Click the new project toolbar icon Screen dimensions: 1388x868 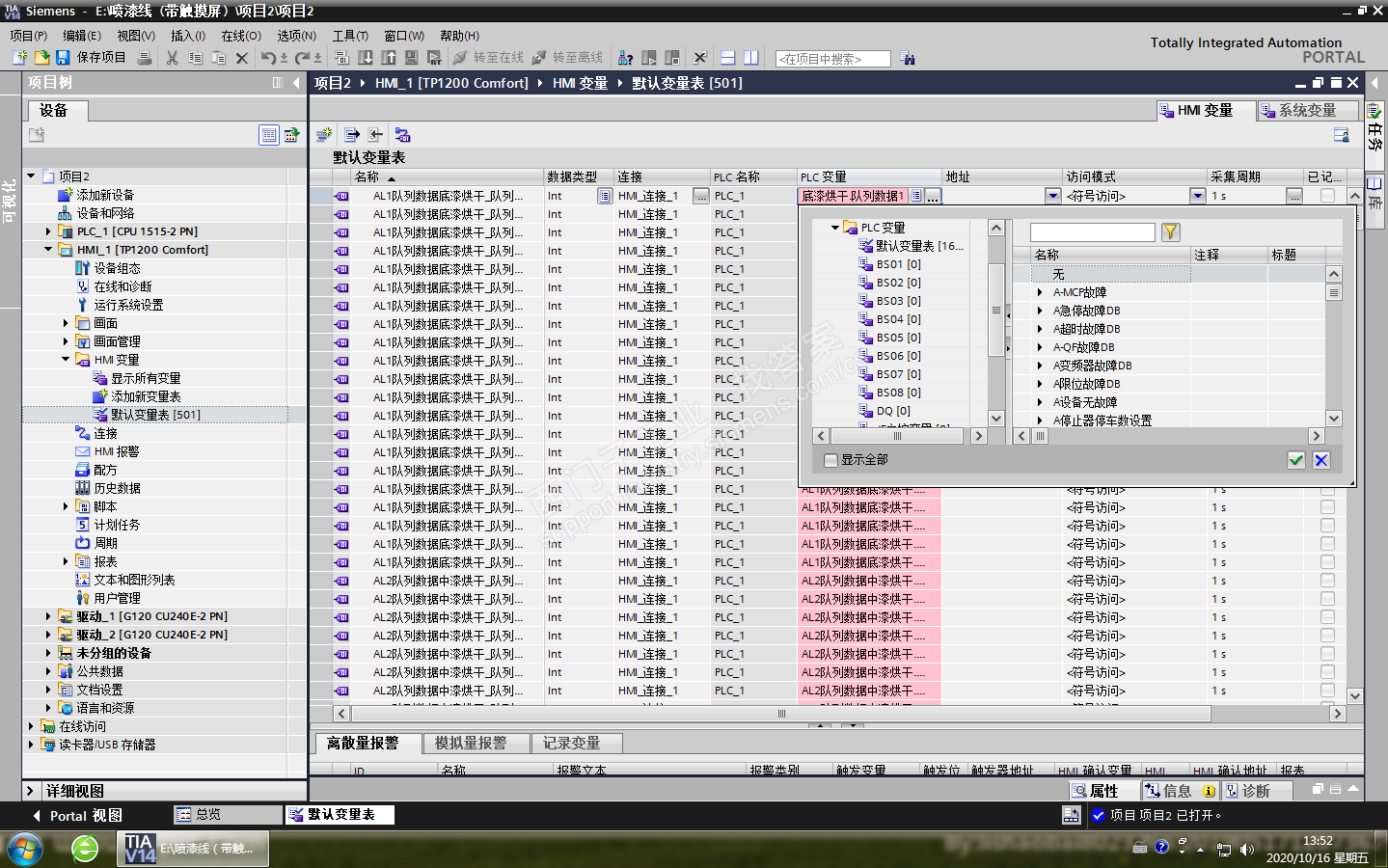point(19,58)
